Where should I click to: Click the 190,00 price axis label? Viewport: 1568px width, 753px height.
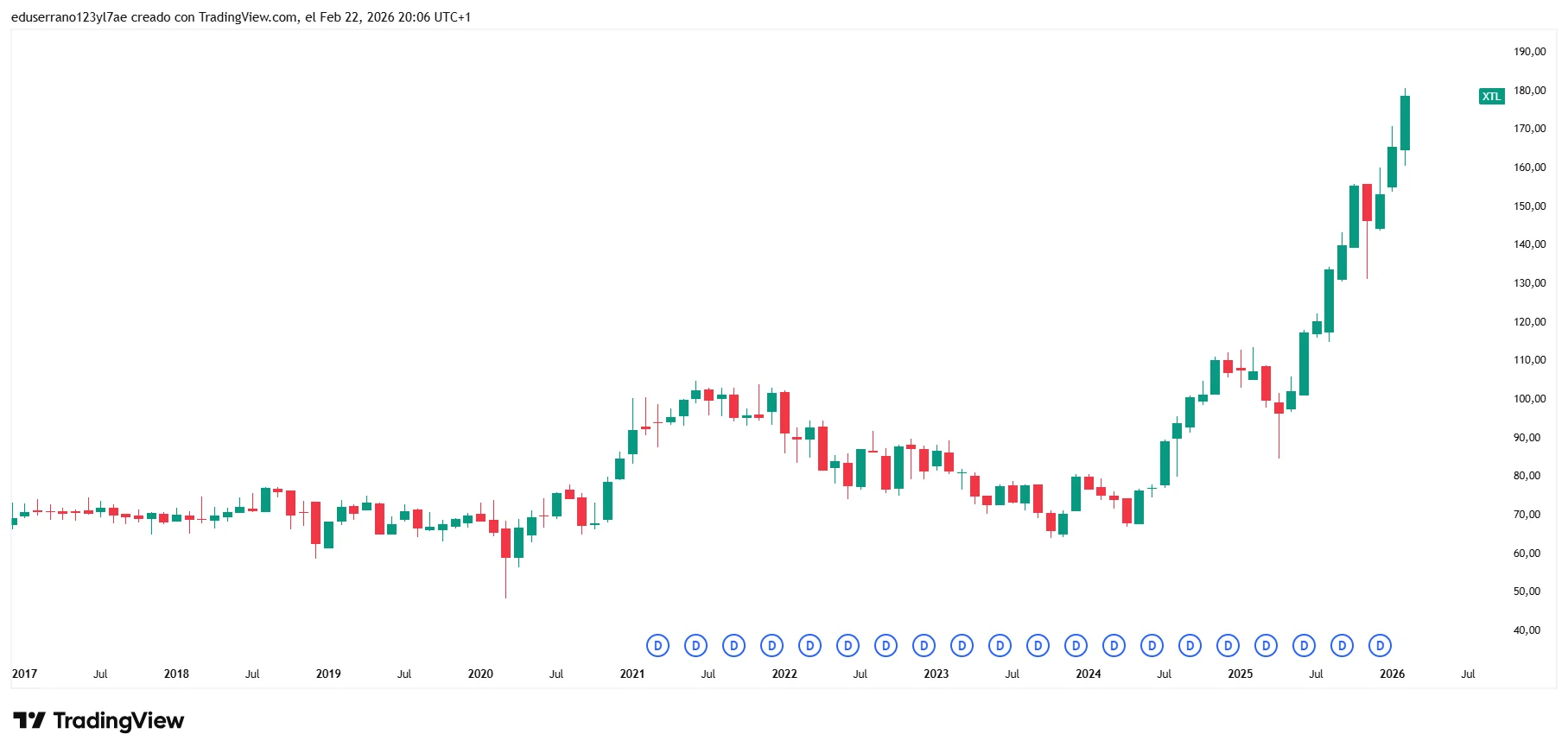coord(1529,51)
